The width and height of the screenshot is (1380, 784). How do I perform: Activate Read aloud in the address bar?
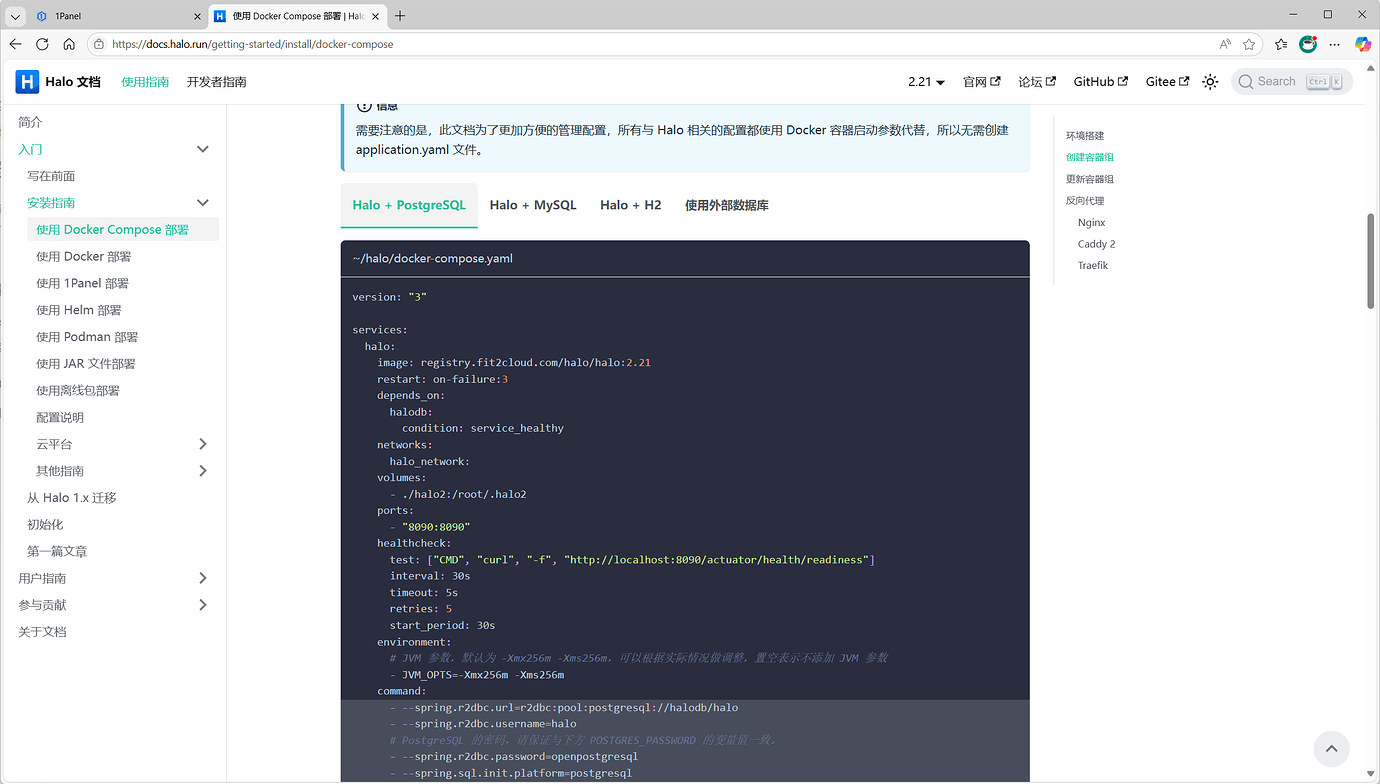pos(1225,44)
